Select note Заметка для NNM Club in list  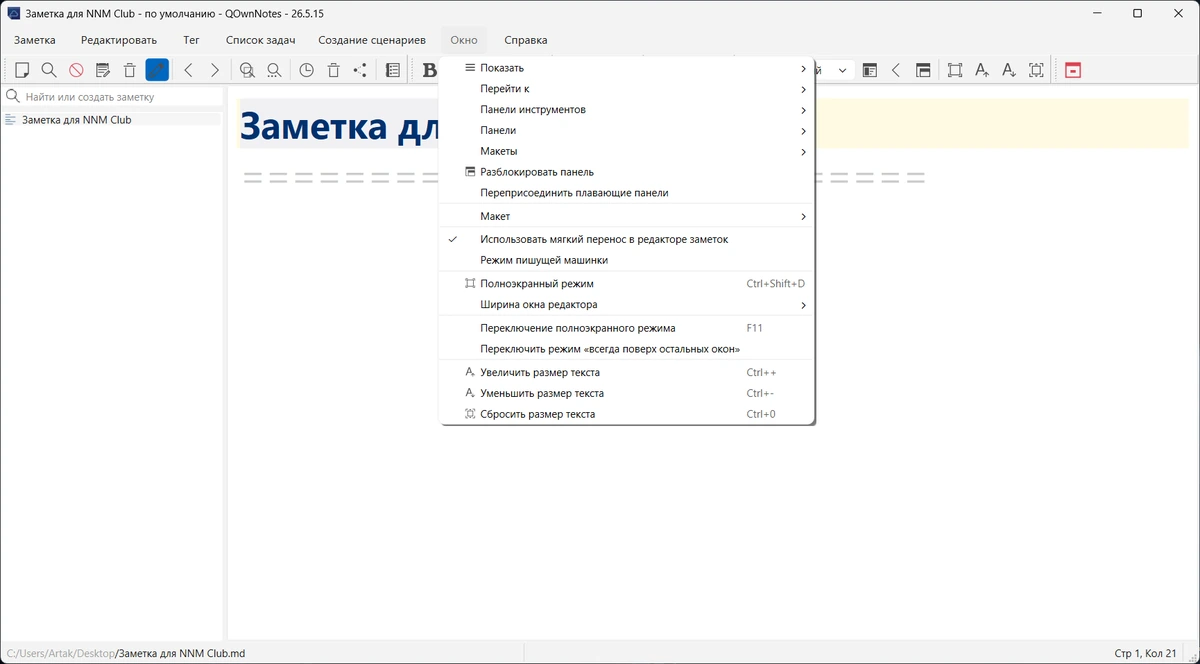pyautogui.click(x=112, y=120)
